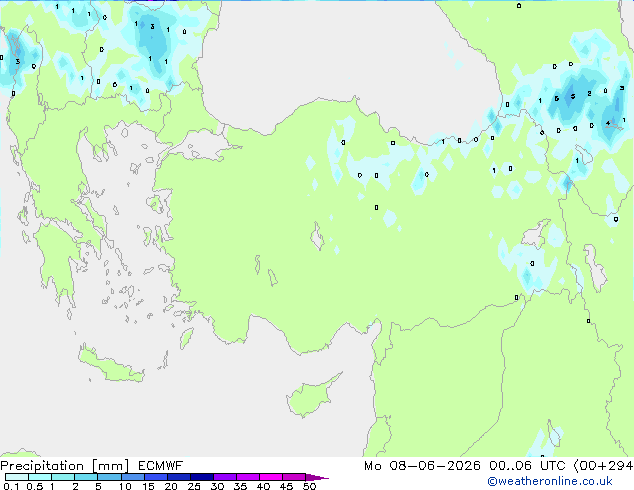
Task: Click the '(00+294' forecast offset text
Action: coord(604,466)
